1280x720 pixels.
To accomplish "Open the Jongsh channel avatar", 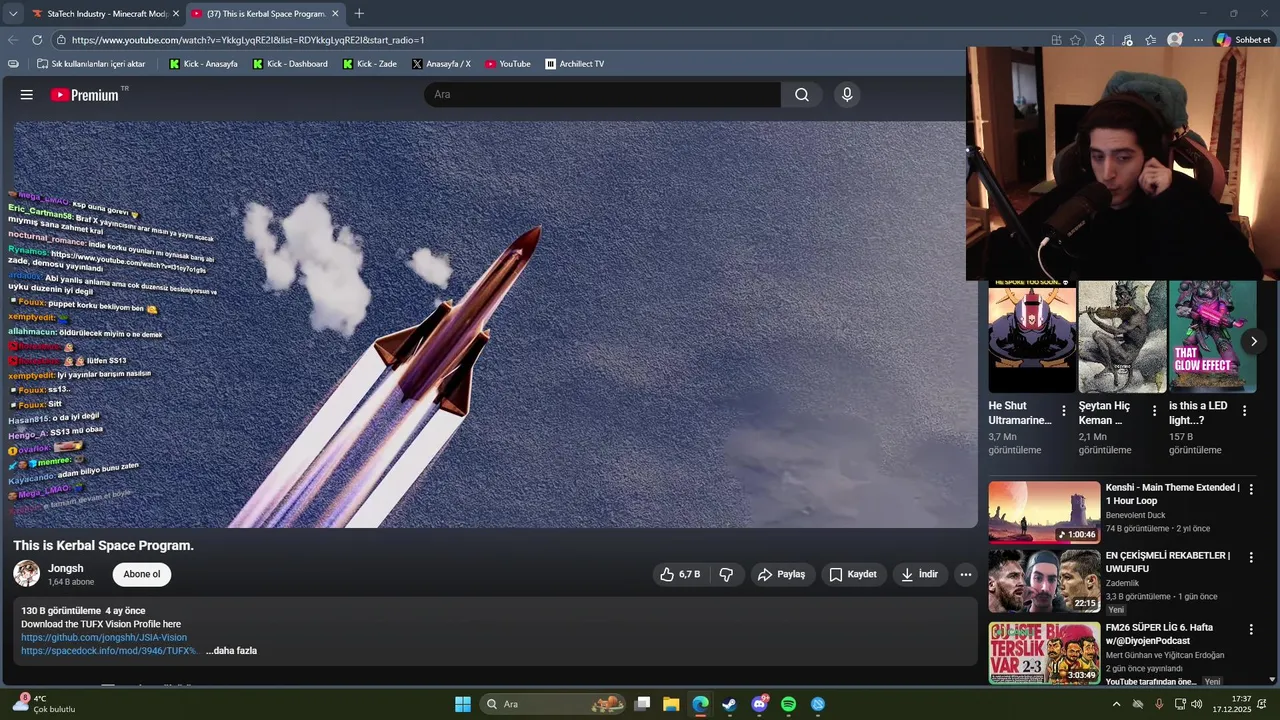I will point(27,574).
